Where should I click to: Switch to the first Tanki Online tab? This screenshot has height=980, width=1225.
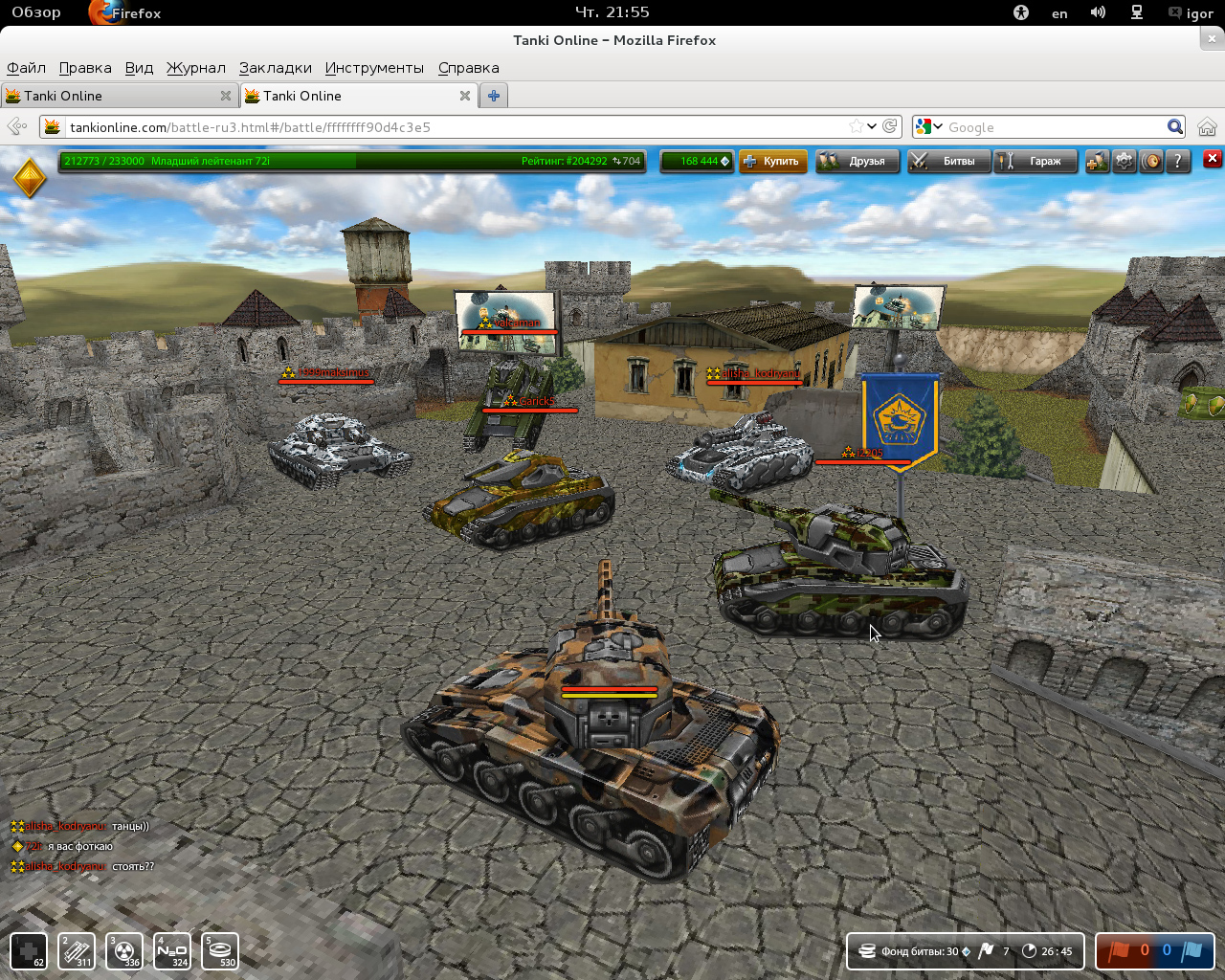[x=110, y=96]
